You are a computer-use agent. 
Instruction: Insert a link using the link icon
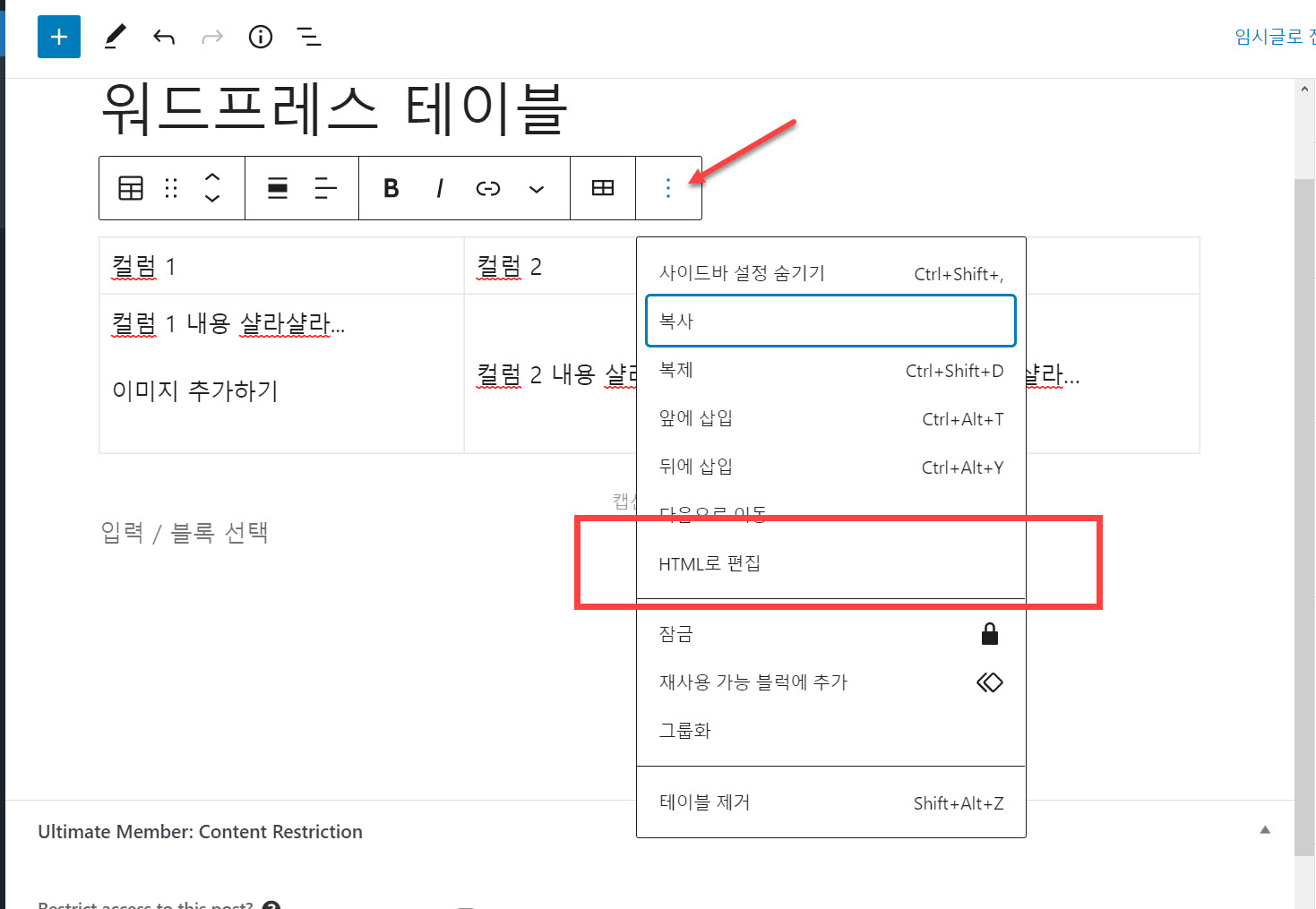488,188
